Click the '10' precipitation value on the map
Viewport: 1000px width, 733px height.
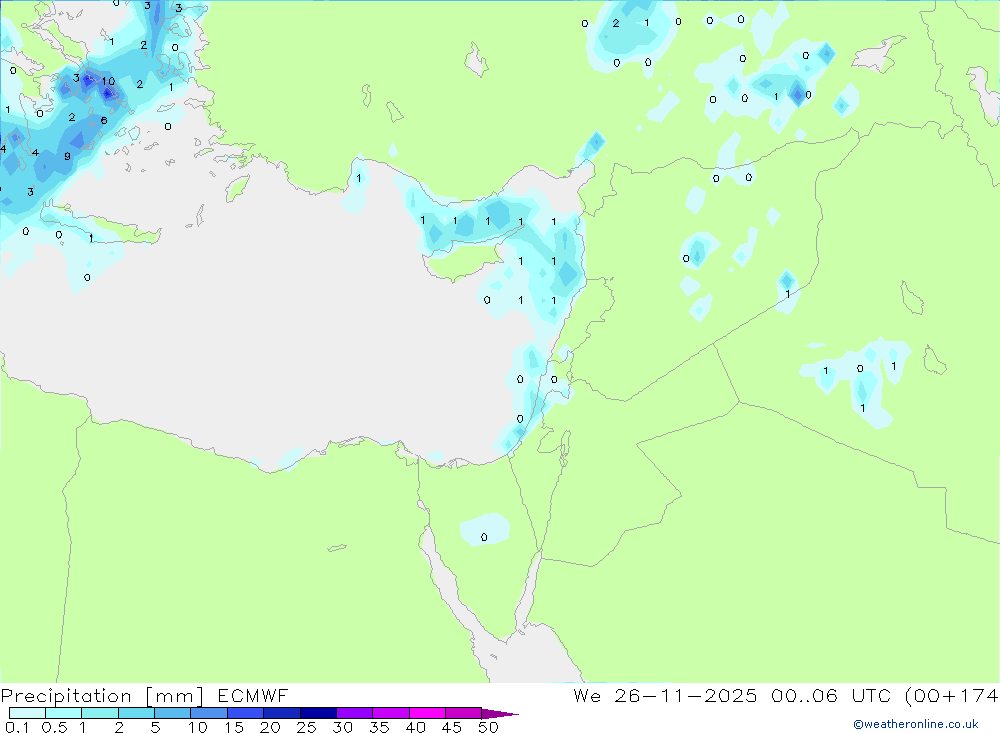108,81
